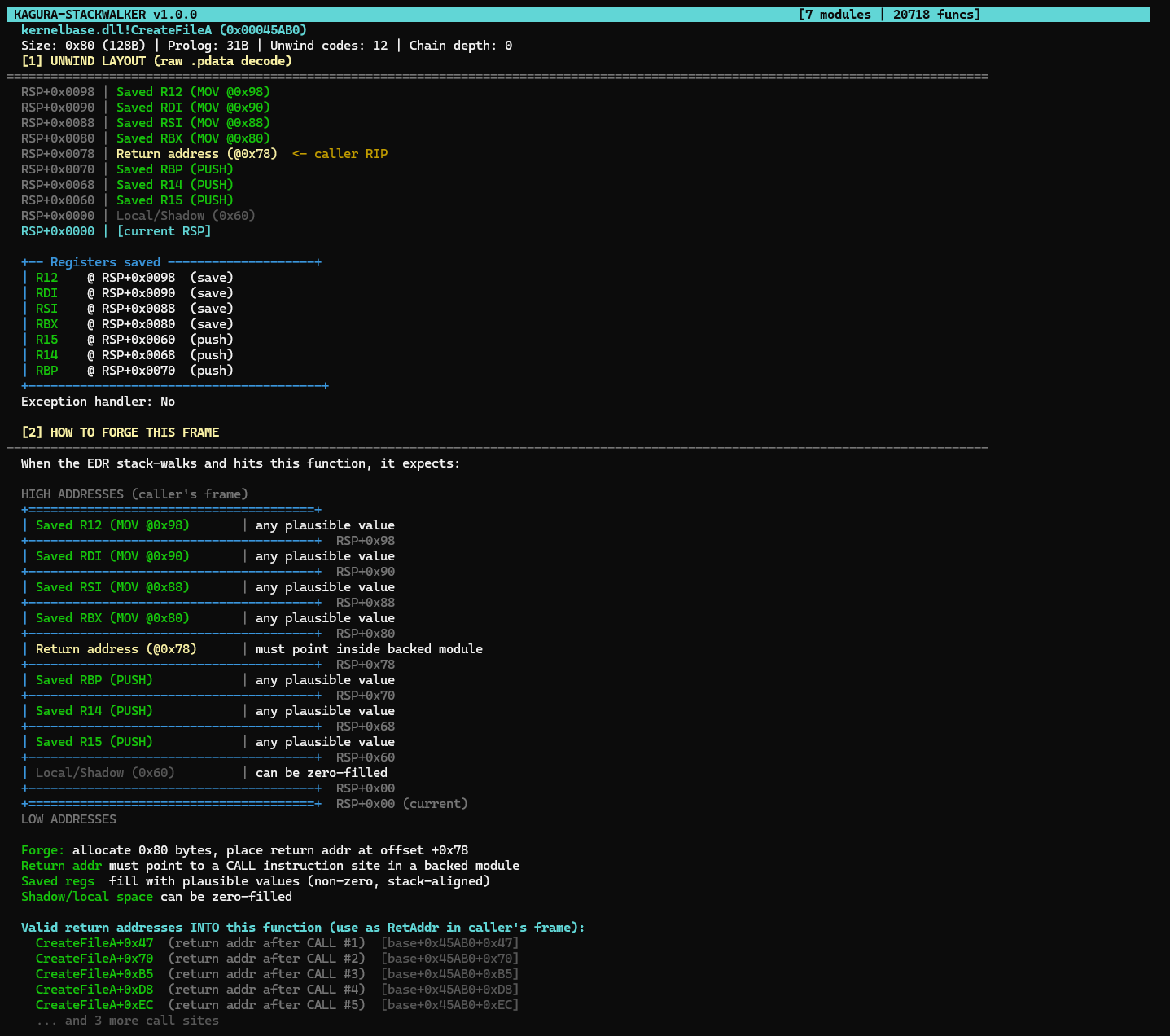Toggle the Exception handler: No setting
Screen dimensions: 1170x1036
pyautogui.click(x=98, y=401)
